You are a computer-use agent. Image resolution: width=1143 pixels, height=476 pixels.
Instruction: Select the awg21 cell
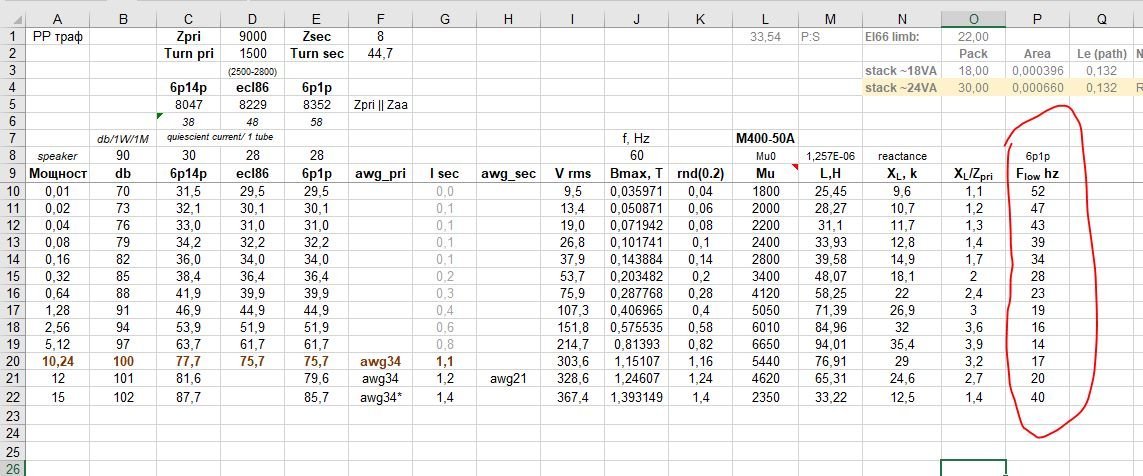(508, 378)
